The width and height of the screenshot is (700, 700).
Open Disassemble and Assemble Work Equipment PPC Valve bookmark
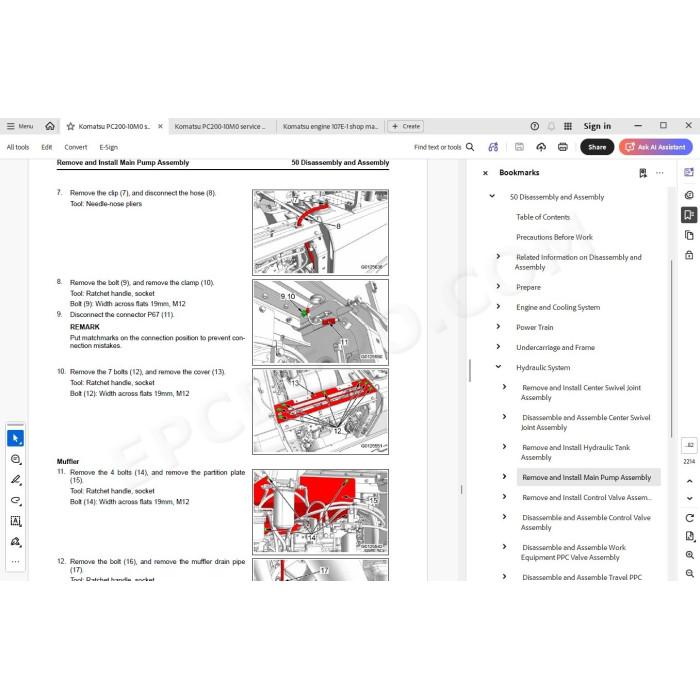point(574,552)
